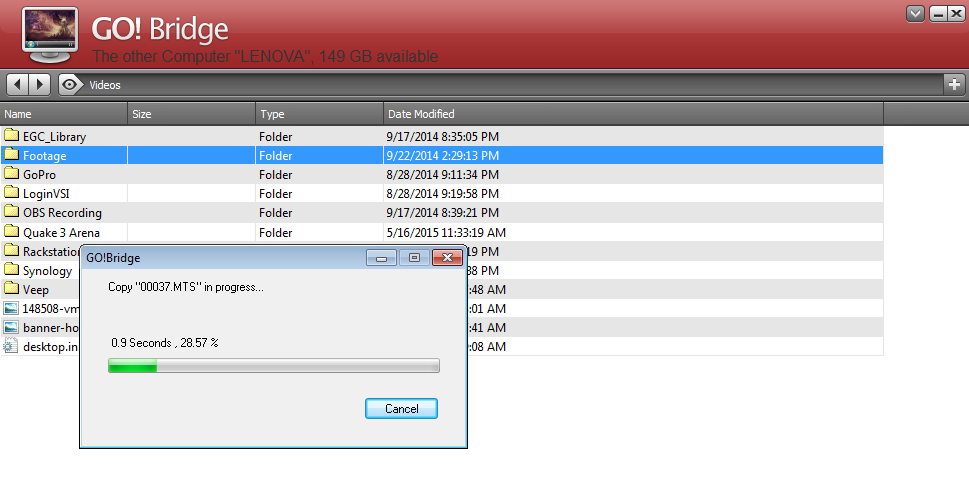The width and height of the screenshot is (969, 477).
Task: Click the Veep folder name
Action: (x=36, y=290)
